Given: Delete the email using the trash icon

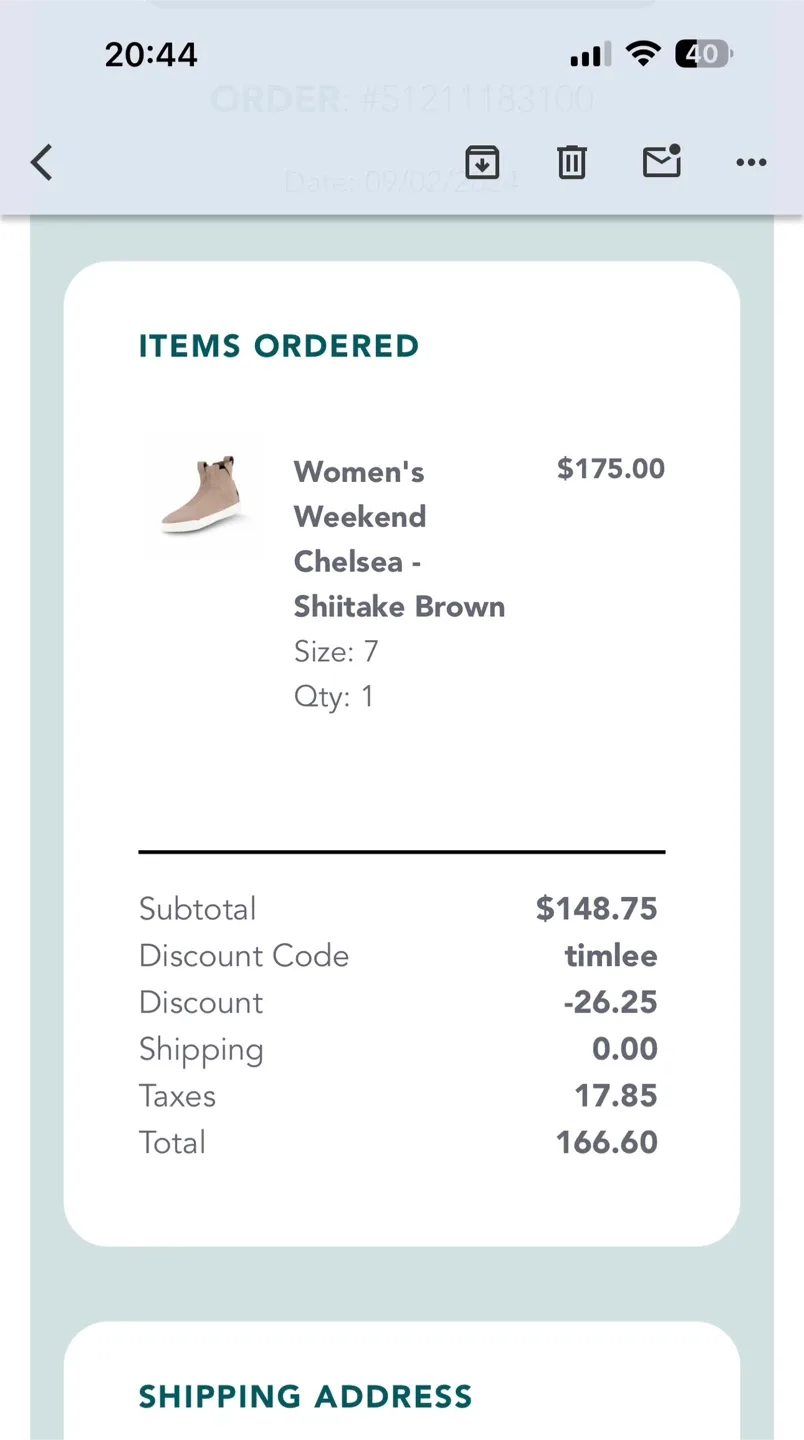Looking at the screenshot, I should 571,162.
